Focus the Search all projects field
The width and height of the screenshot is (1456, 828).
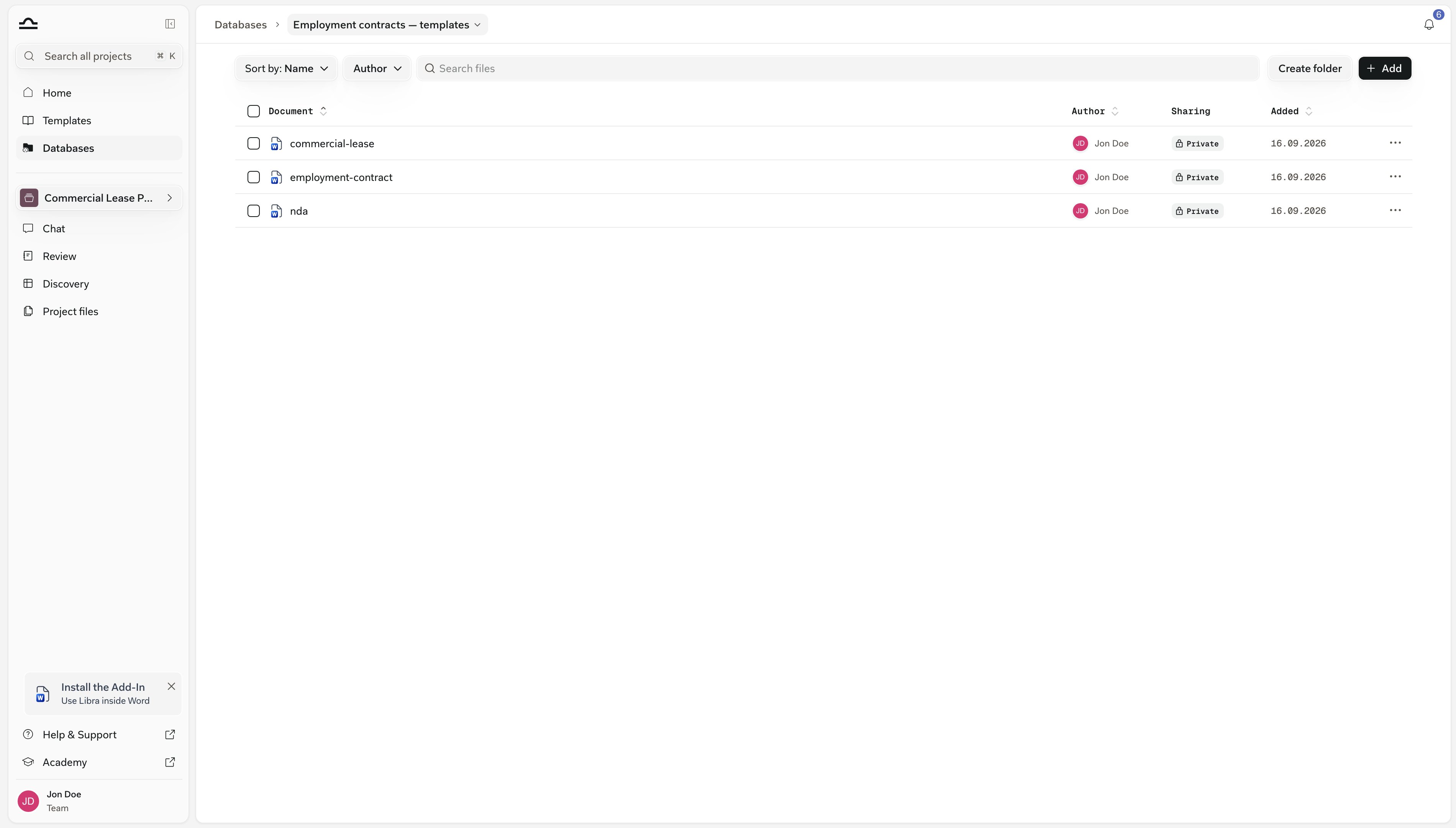[99, 56]
